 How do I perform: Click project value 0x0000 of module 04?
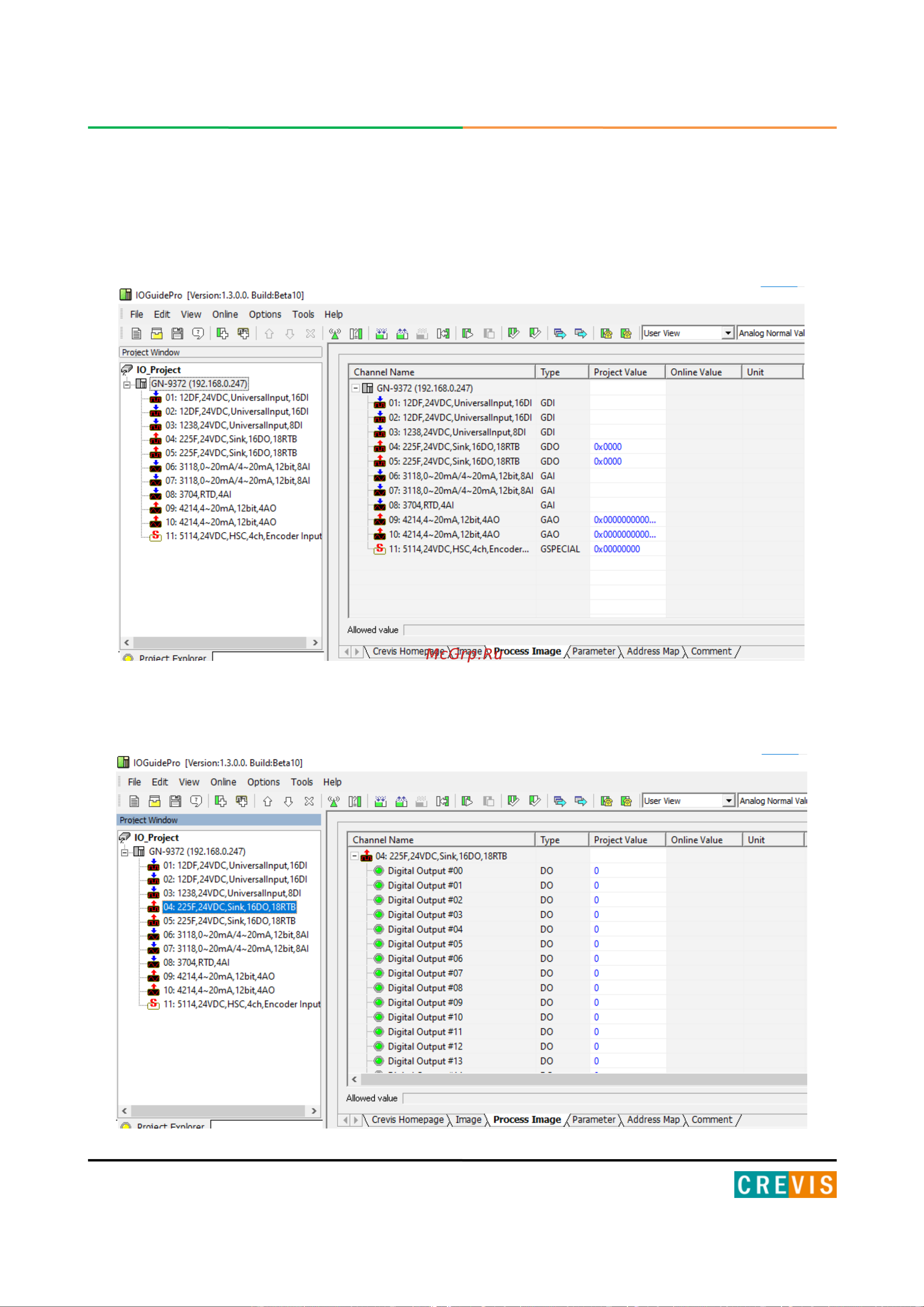click(x=607, y=447)
